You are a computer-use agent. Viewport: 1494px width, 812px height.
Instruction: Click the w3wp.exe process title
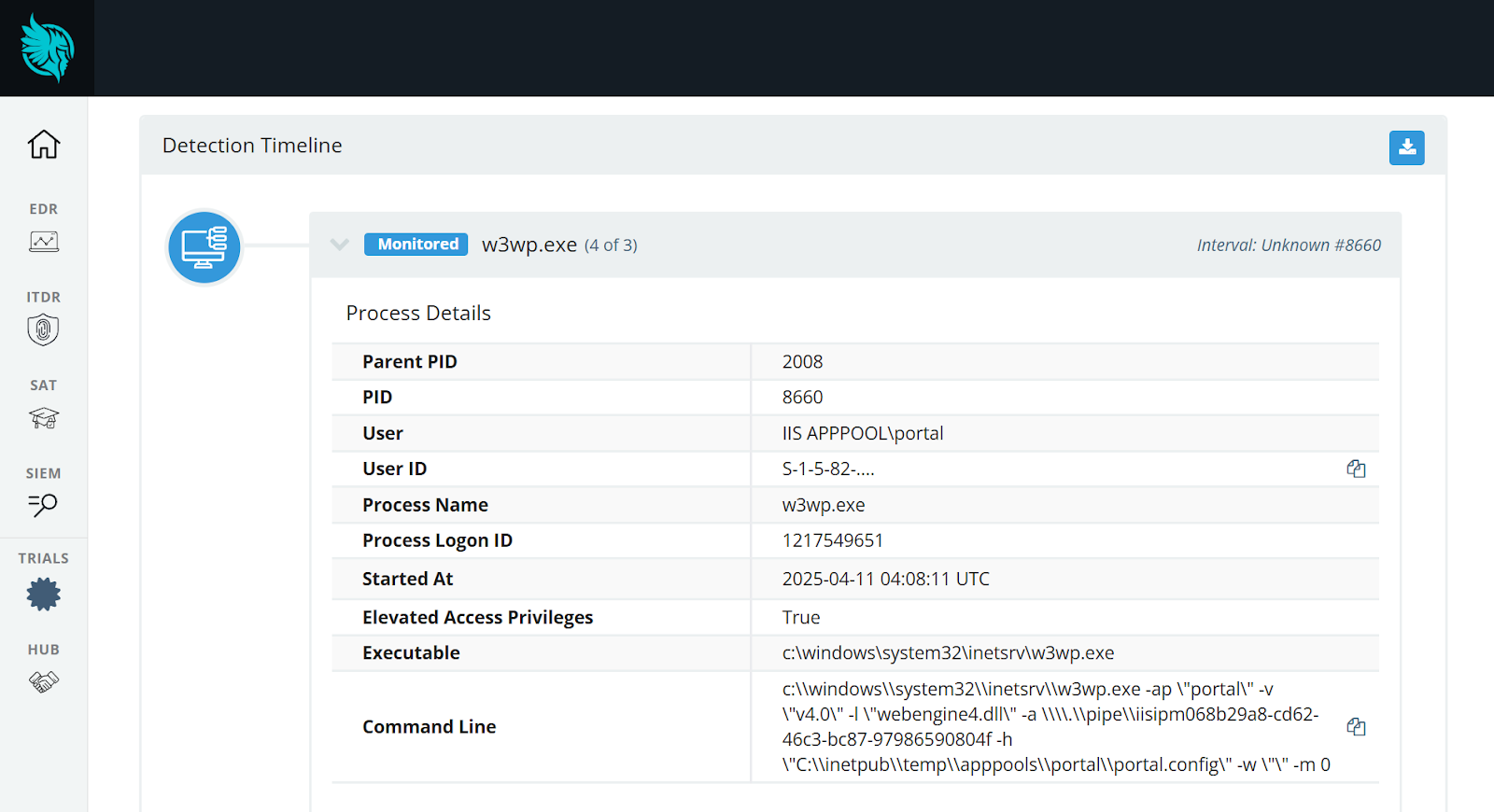tap(529, 245)
